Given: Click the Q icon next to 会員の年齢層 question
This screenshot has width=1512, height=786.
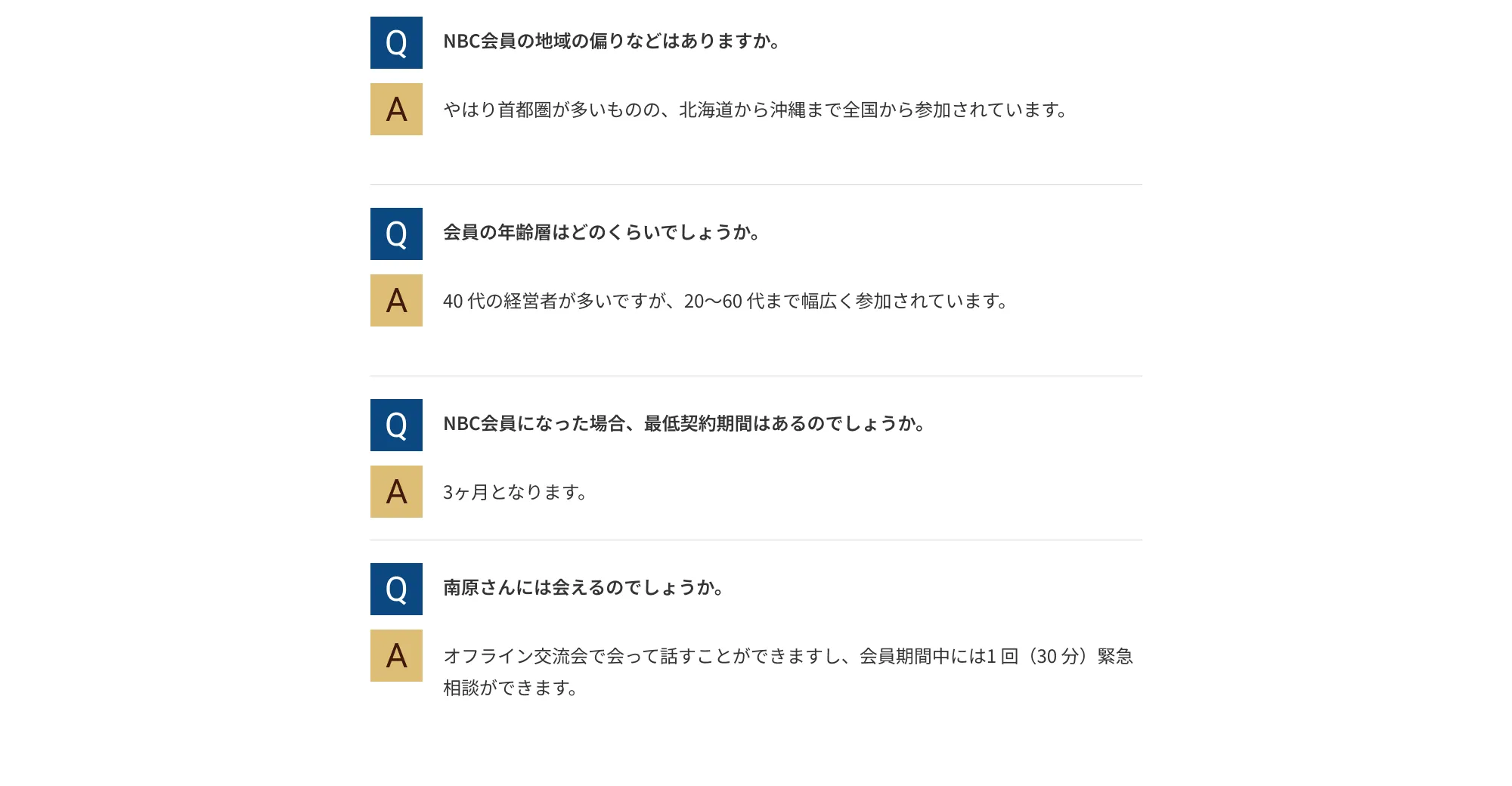Looking at the screenshot, I should click(x=396, y=234).
